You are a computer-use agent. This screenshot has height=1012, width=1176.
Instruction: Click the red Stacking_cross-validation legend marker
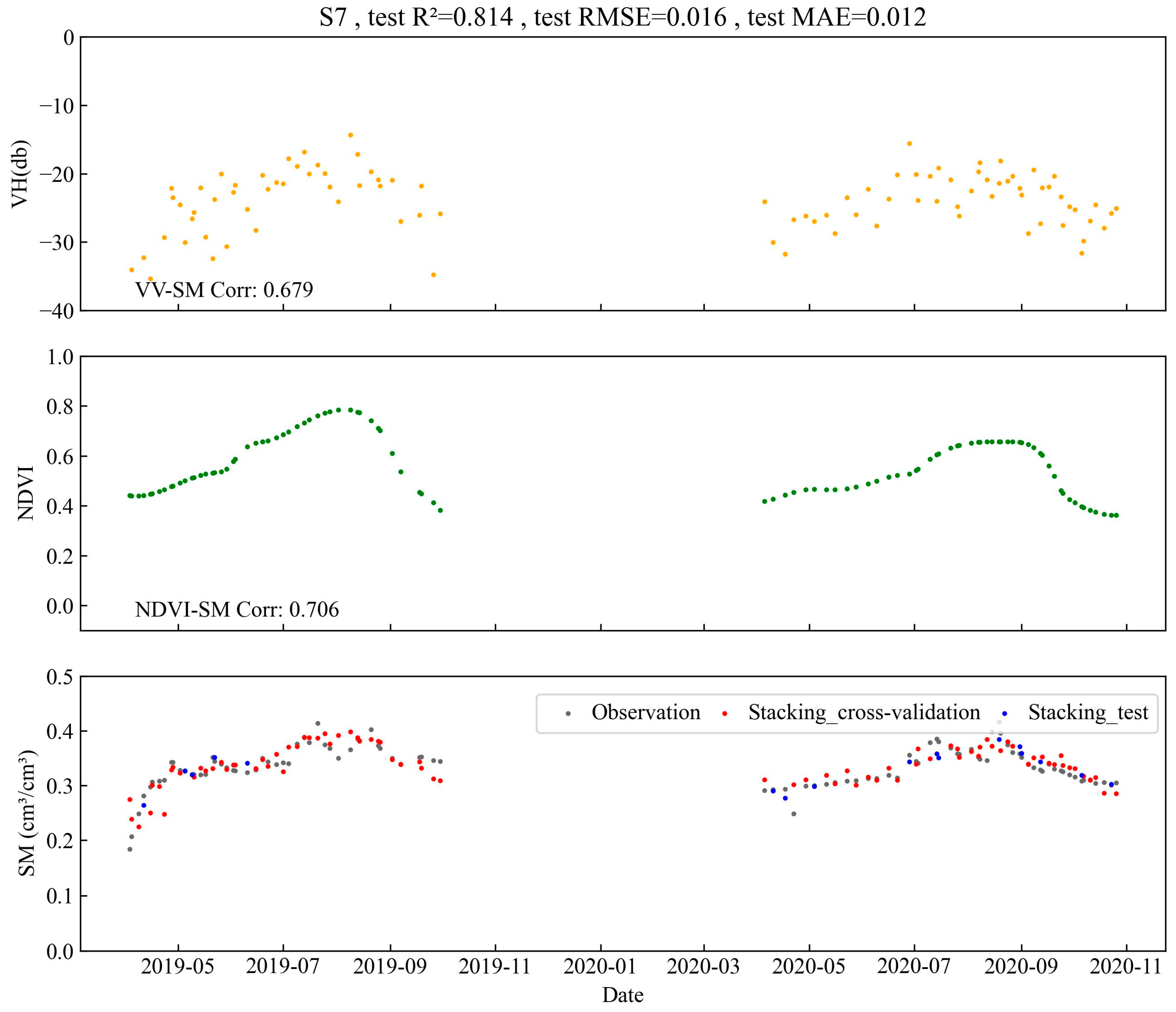coord(725,713)
